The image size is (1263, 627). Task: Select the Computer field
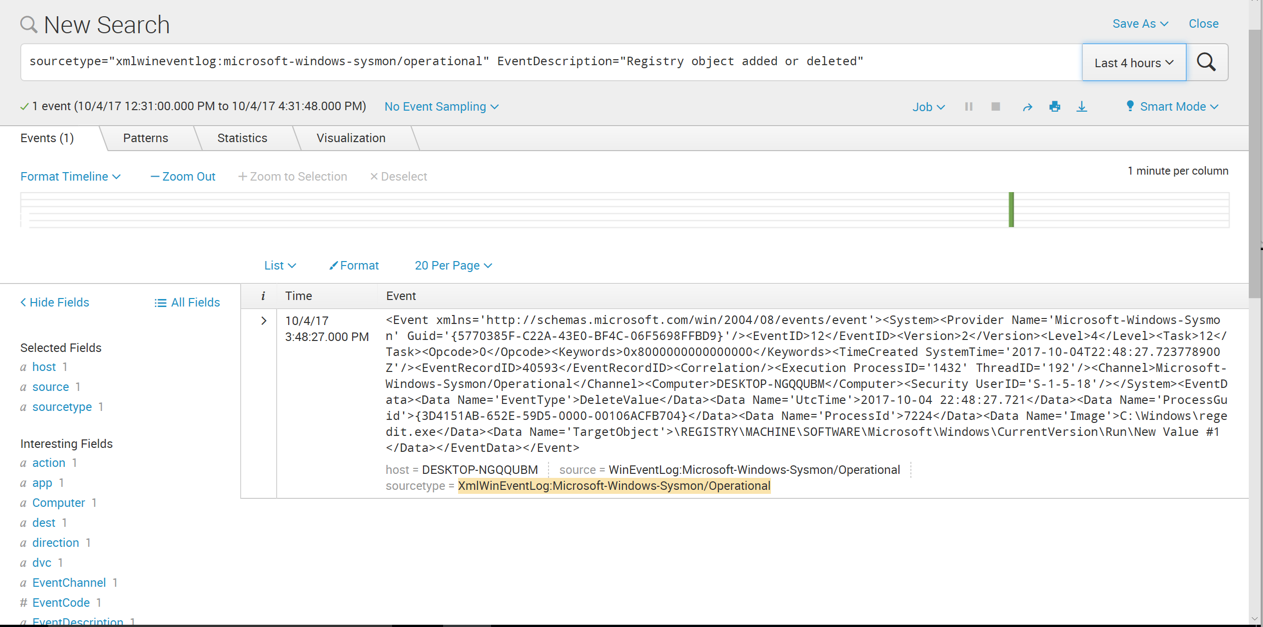tap(58, 503)
